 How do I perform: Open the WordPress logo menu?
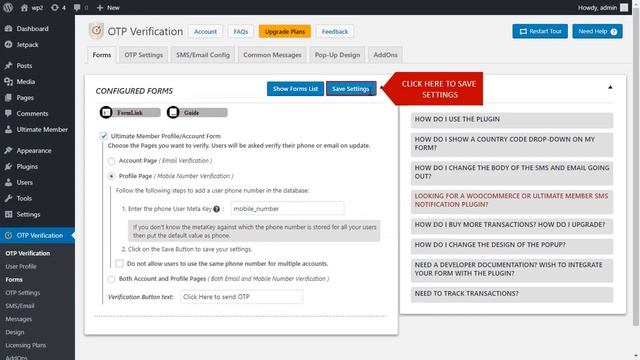pyautogui.click(x=8, y=7)
